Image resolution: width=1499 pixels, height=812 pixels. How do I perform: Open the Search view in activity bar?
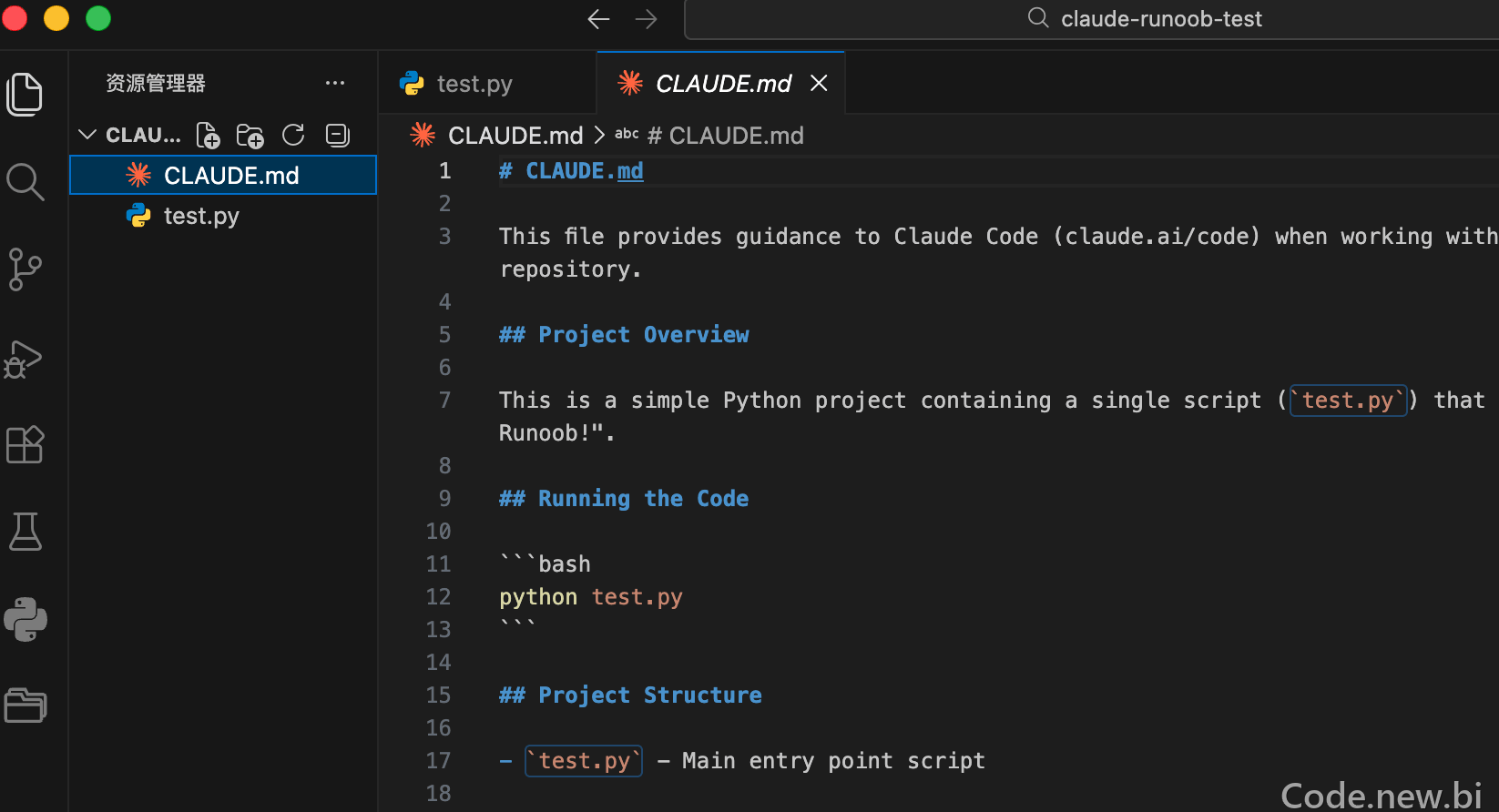[25, 182]
